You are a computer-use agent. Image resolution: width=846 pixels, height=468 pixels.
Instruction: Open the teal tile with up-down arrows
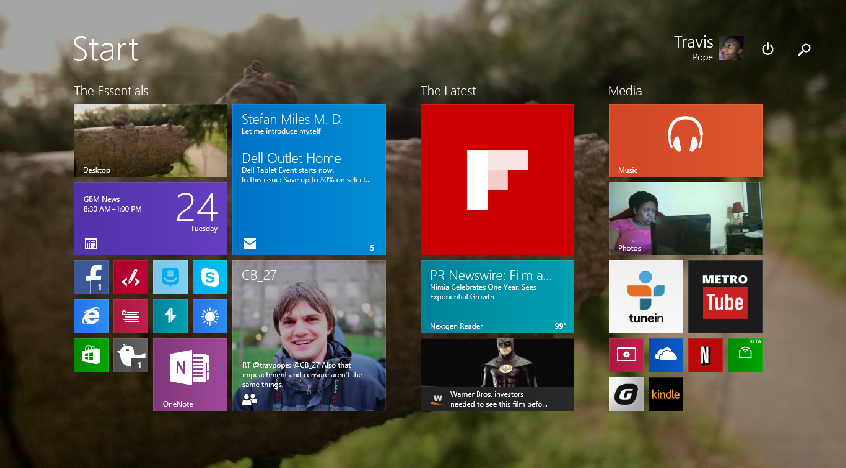(x=170, y=316)
